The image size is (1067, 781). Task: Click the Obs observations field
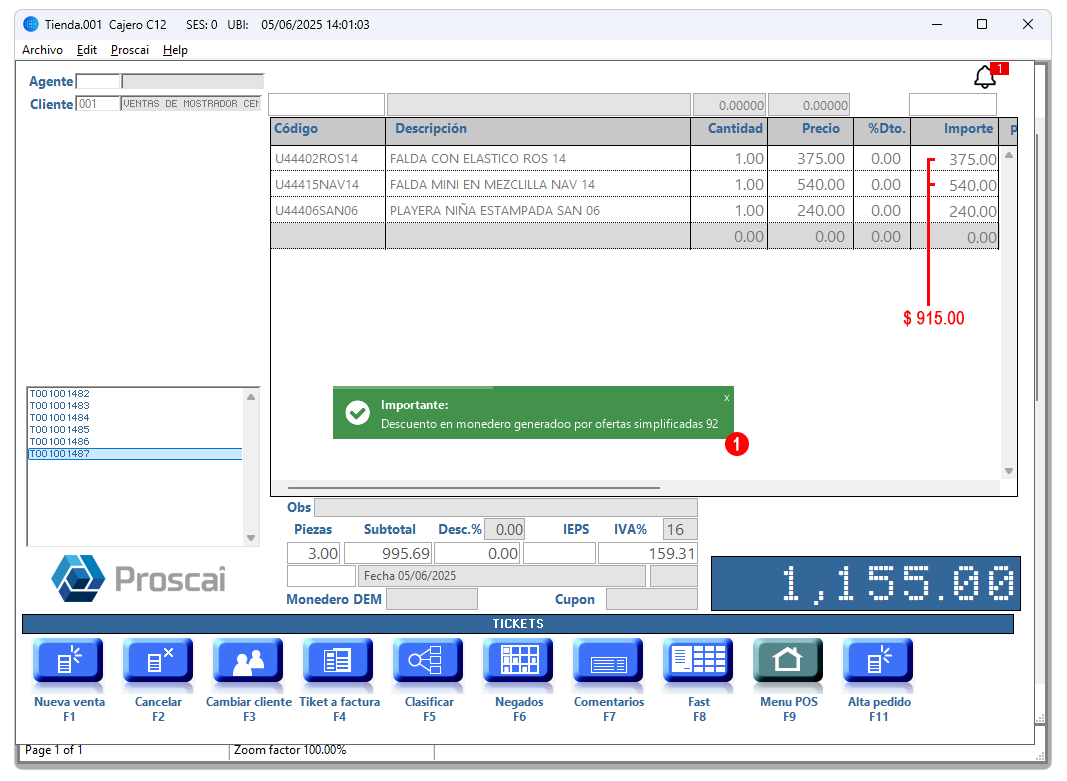[506, 508]
